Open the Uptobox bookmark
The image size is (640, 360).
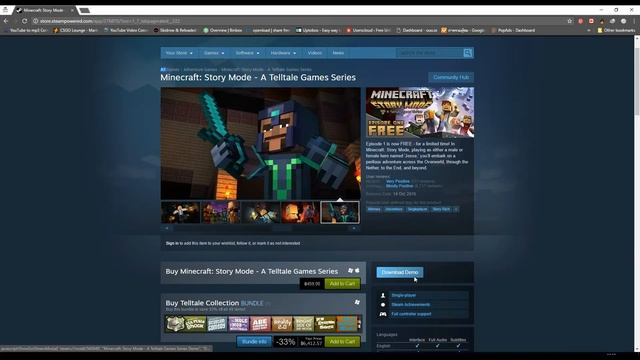(318, 30)
